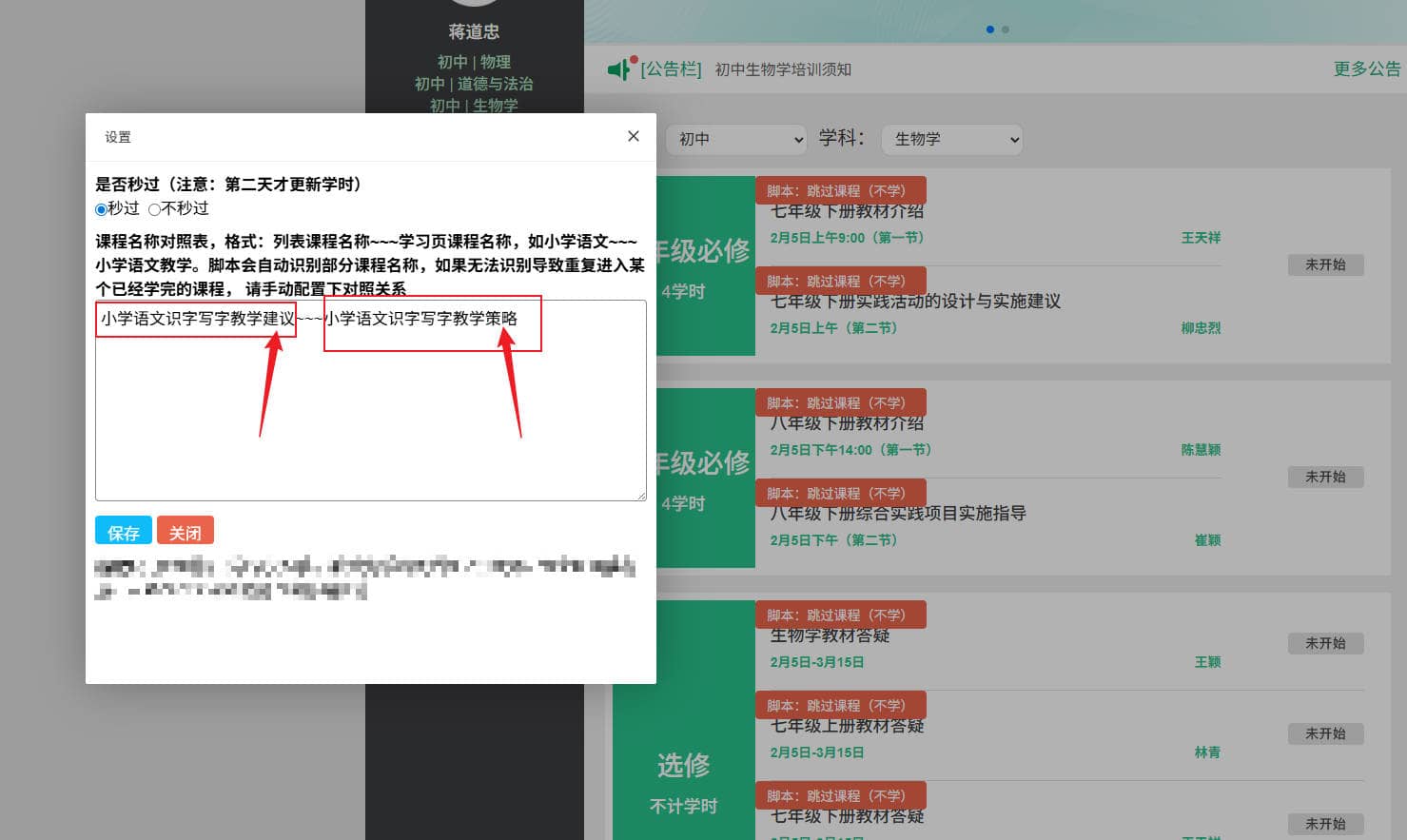
Task: Click the first carousel pagination dot
Action: point(990,29)
